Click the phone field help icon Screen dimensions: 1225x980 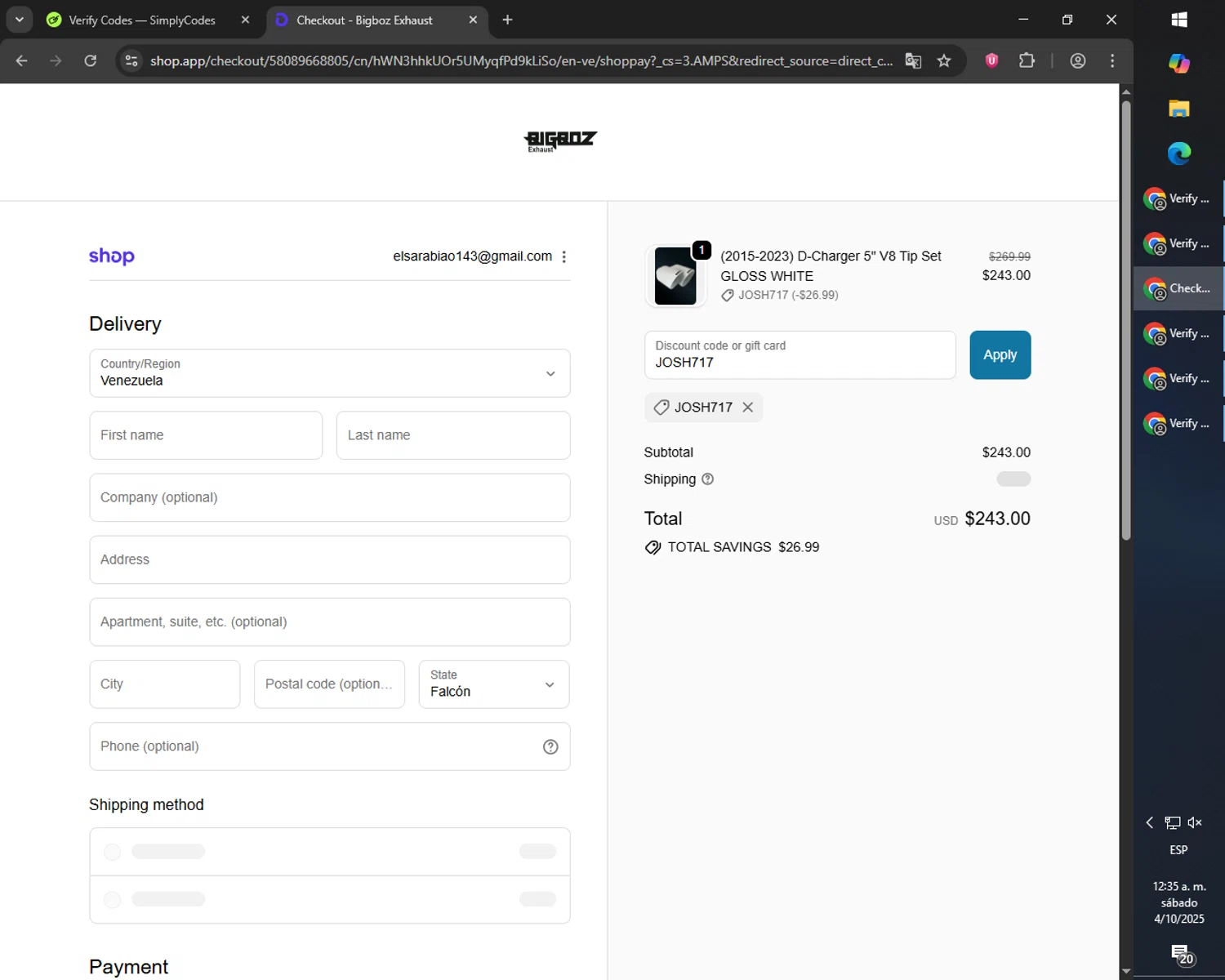550,746
